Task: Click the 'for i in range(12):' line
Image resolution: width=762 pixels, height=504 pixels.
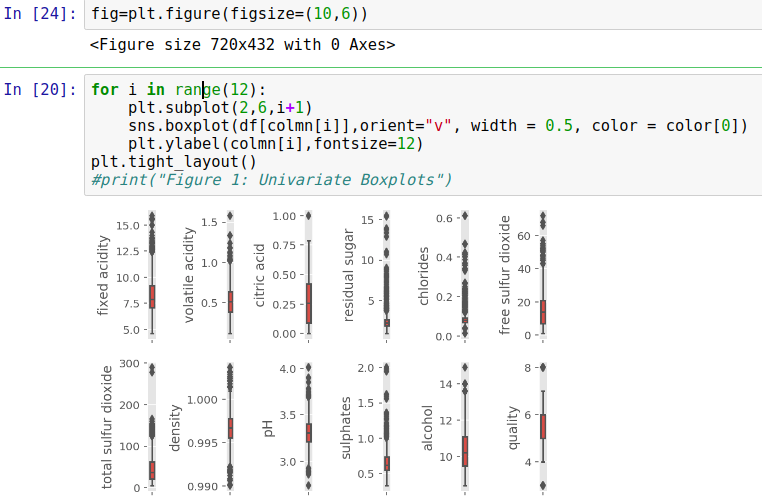Action: coord(179,89)
